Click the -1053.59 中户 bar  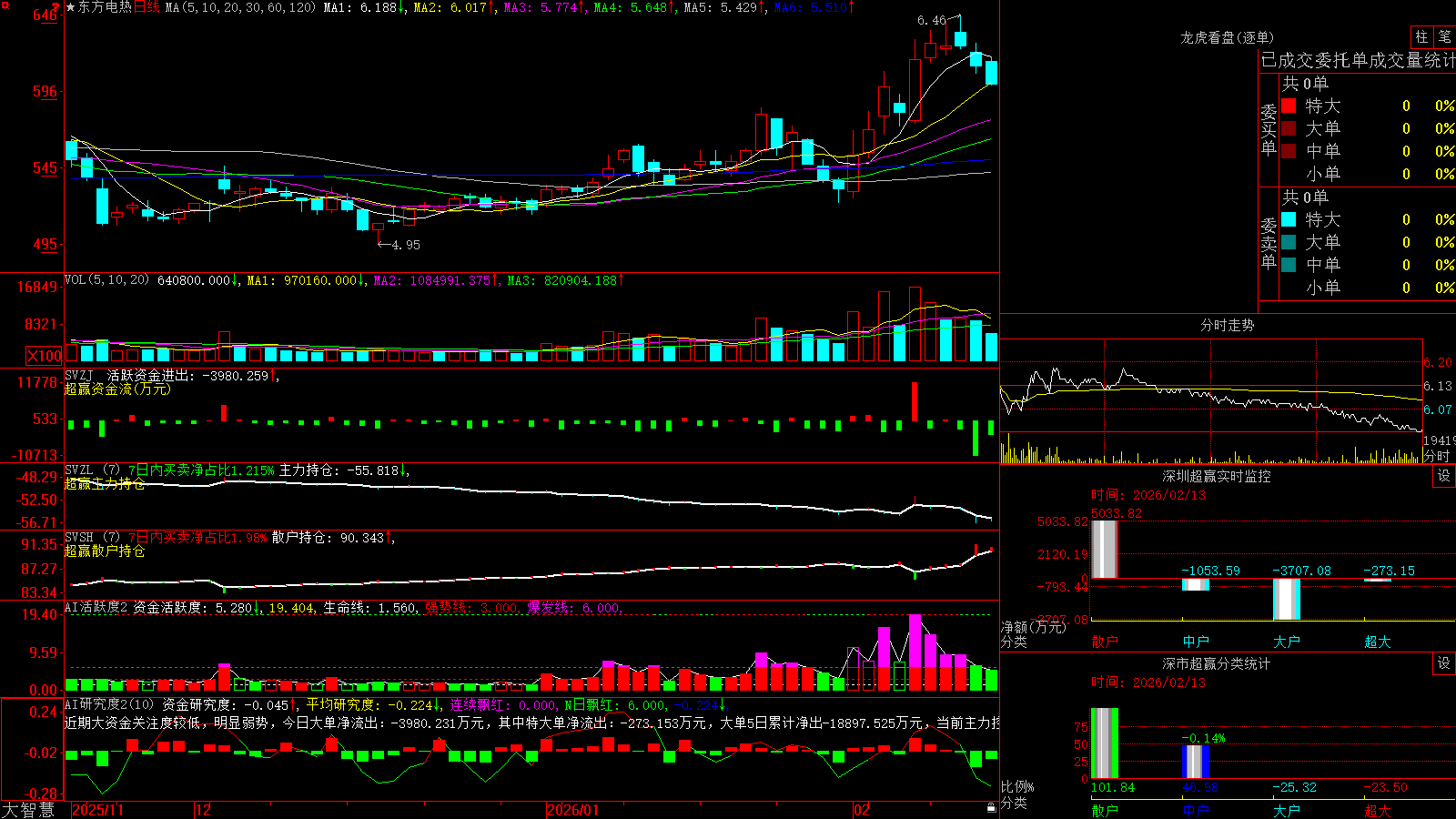(1196, 584)
